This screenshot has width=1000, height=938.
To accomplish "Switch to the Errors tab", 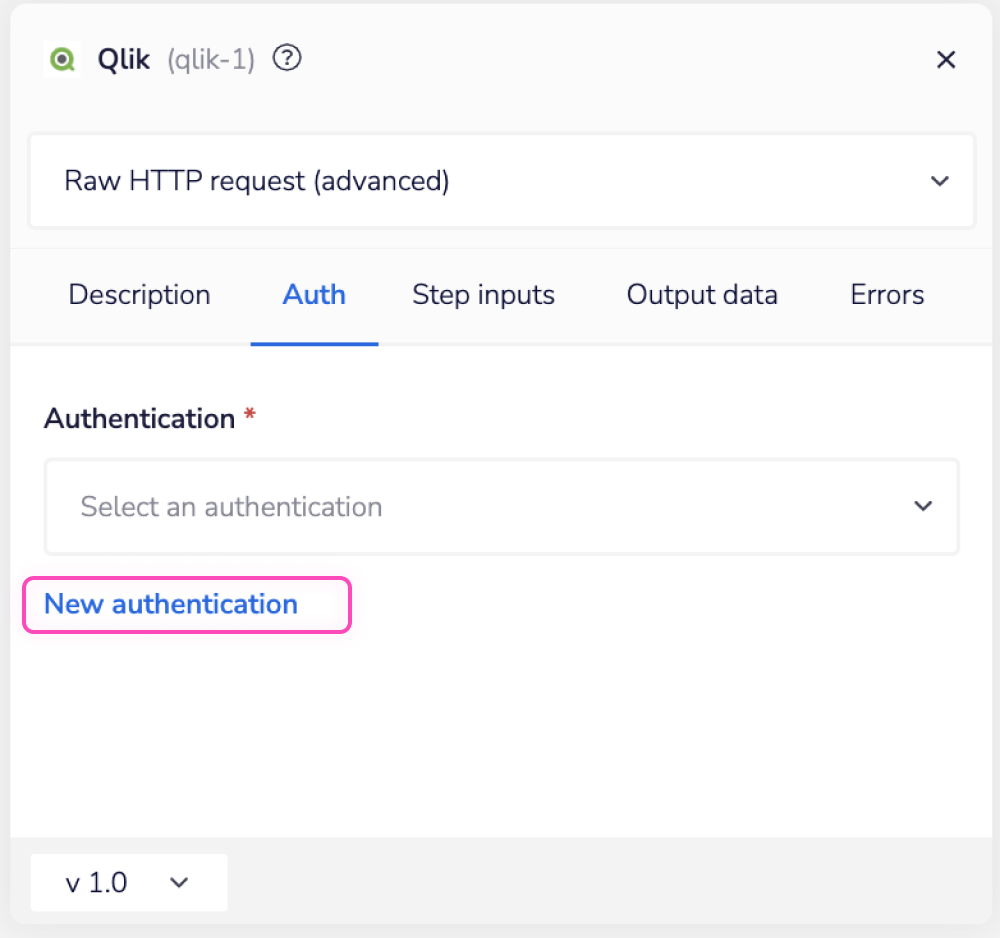I will coord(887,294).
